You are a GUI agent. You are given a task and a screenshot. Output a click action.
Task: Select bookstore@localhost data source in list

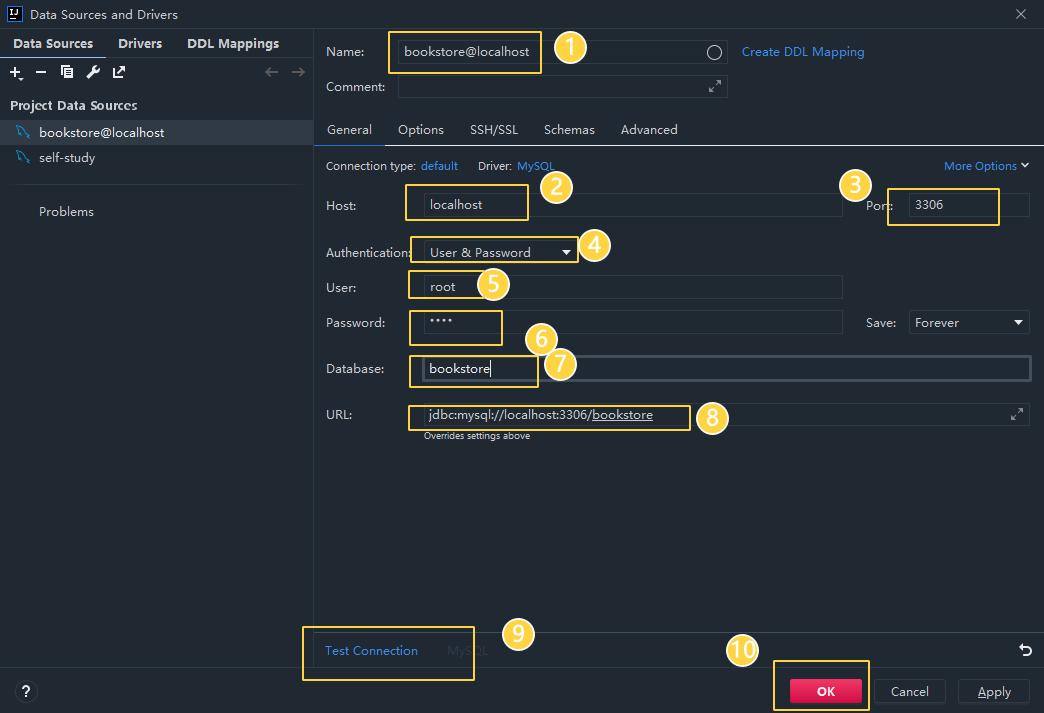pyautogui.click(x=156, y=132)
